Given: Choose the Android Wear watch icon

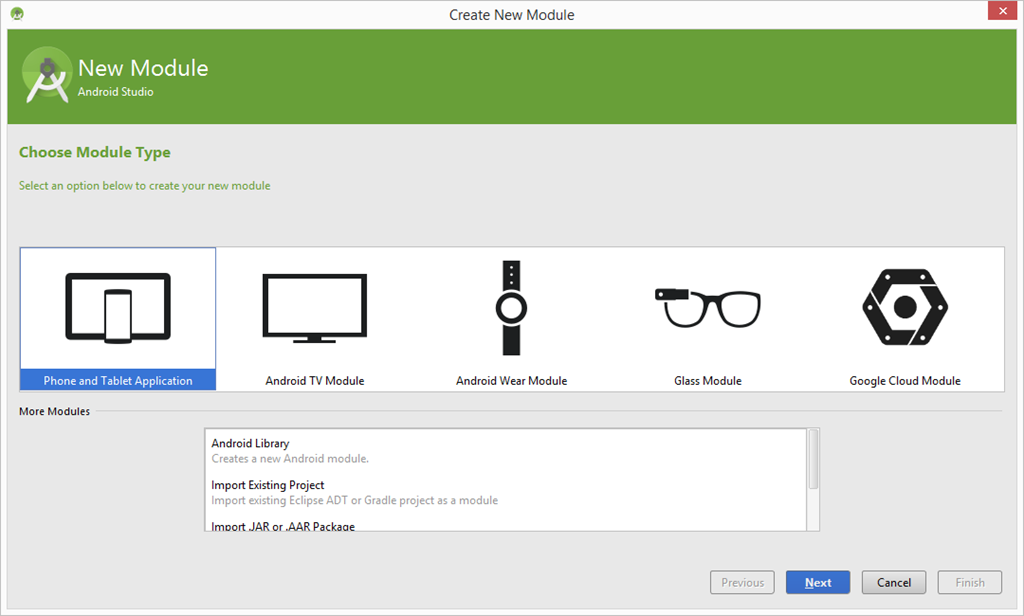Looking at the screenshot, I should (511, 308).
